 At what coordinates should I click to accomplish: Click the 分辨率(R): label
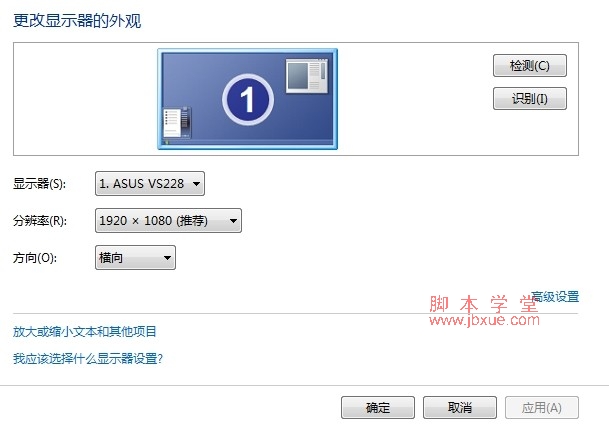point(40,221)
